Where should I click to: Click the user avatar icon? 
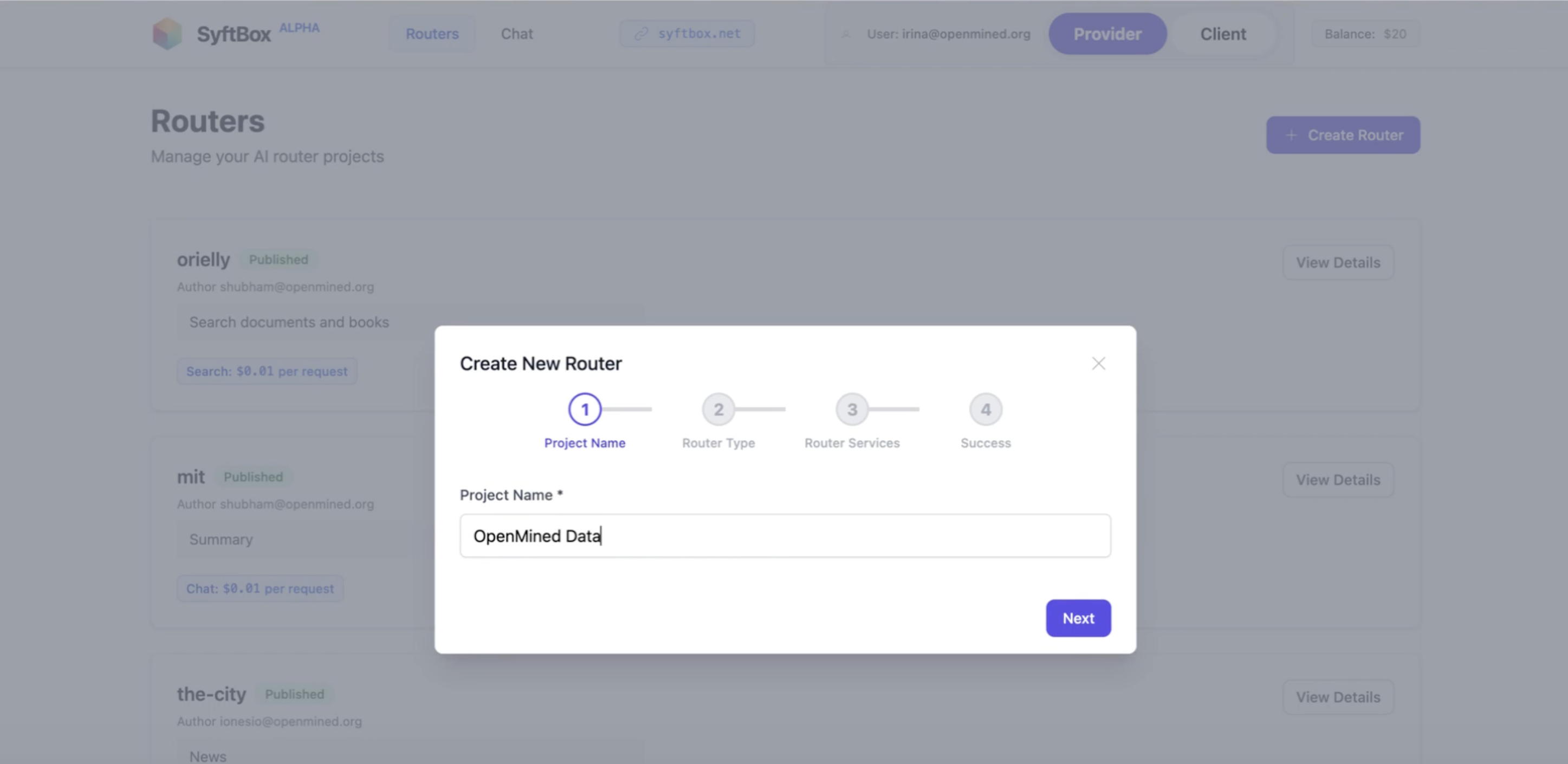845,34
